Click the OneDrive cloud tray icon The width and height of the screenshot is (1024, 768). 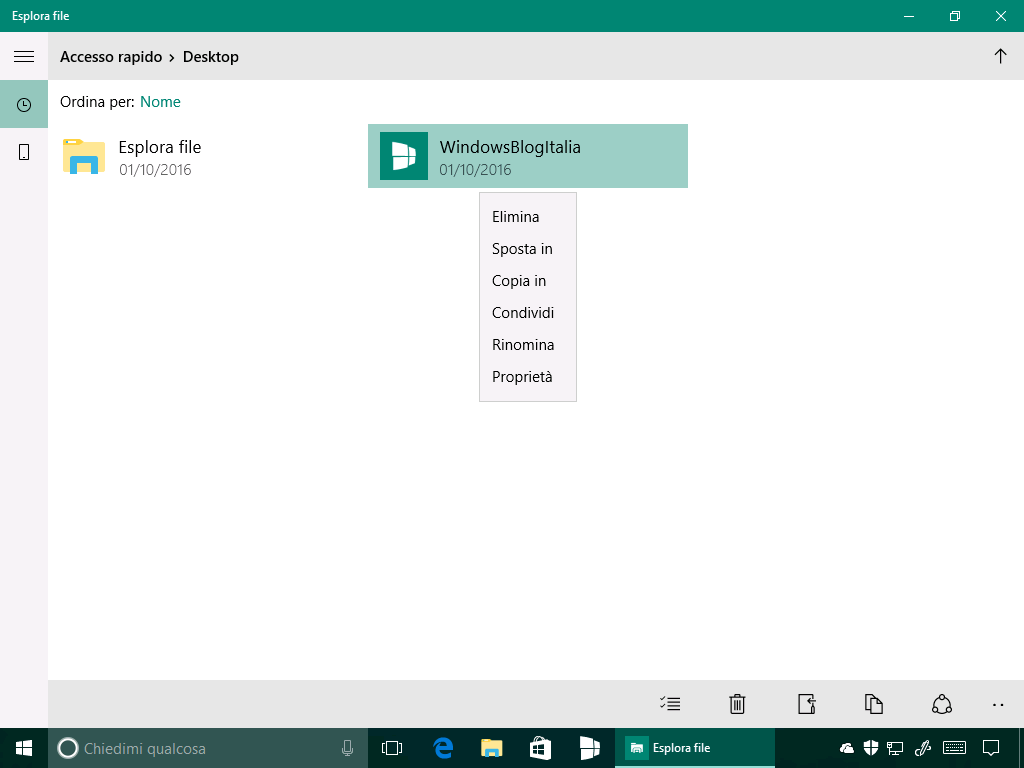(x=846, y=748)
